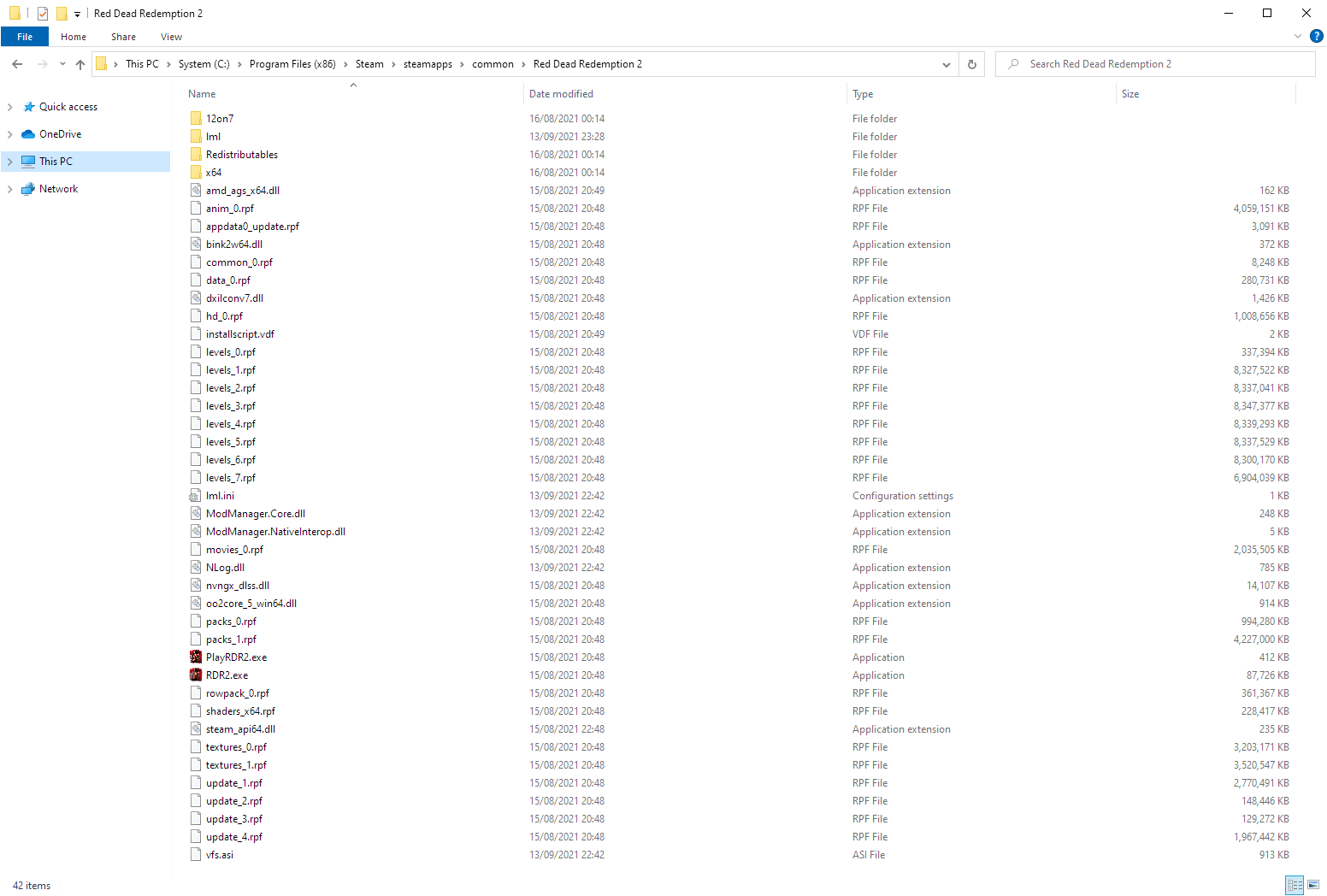Click the RDR2.exe application icon
1327x896 pixels.
point(196,675)
